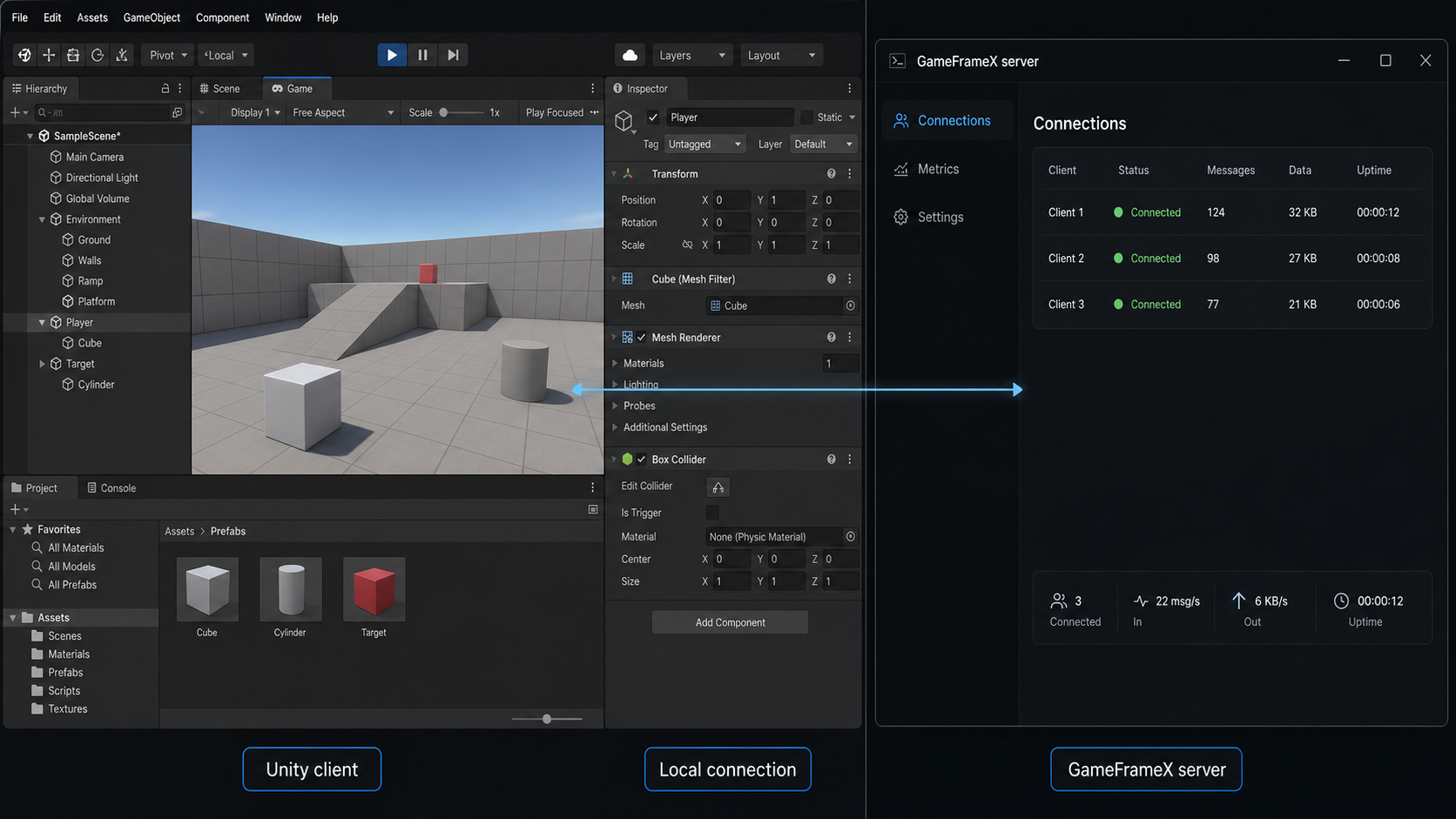Select the Scripts folder in Project
The image size is (1456, 819).
click(x=64, y=691)
